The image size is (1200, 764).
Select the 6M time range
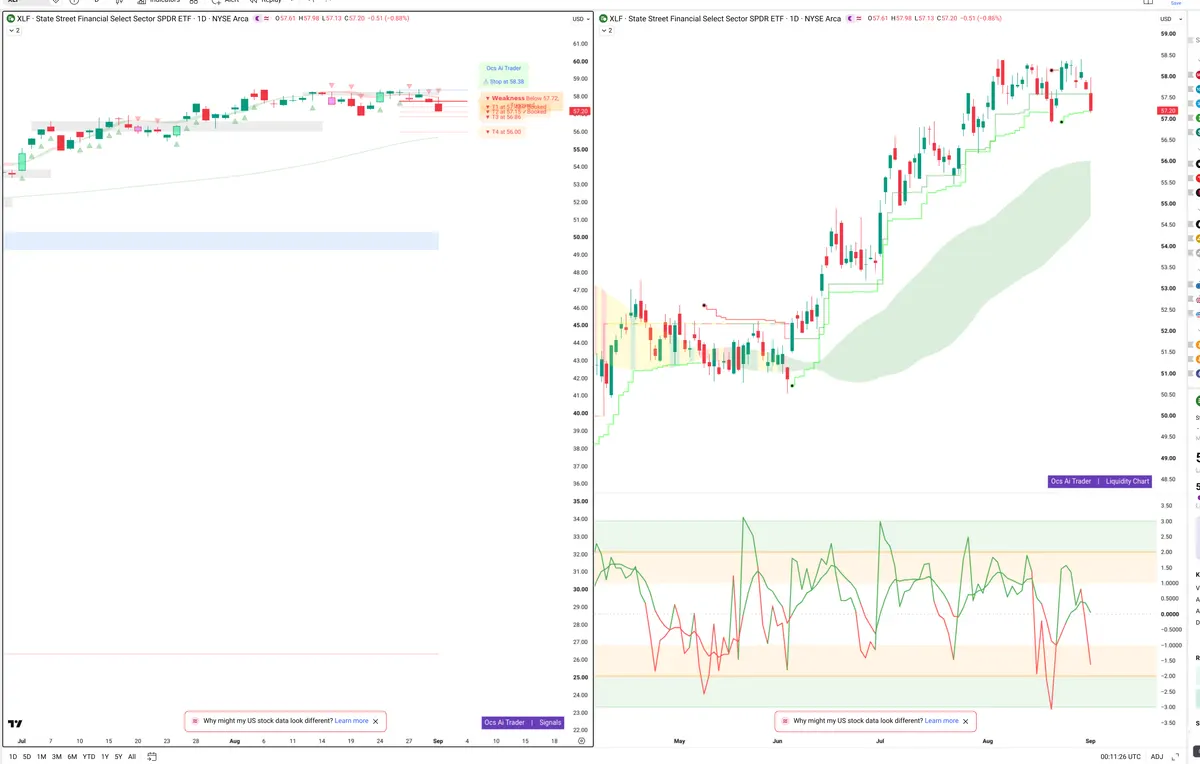[72, 757]
